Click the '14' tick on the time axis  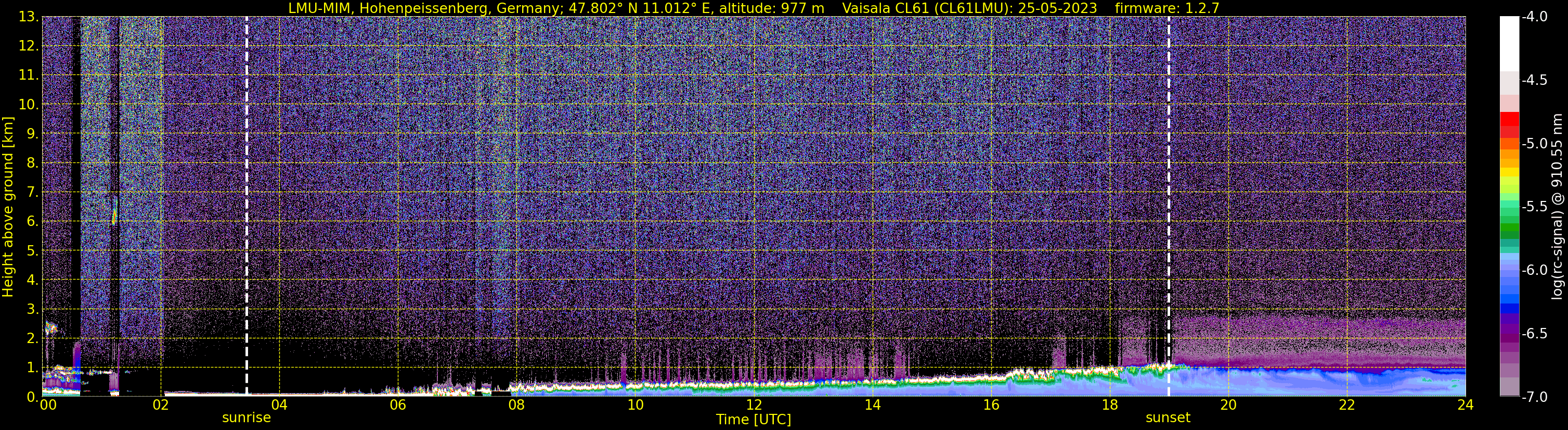872,405
